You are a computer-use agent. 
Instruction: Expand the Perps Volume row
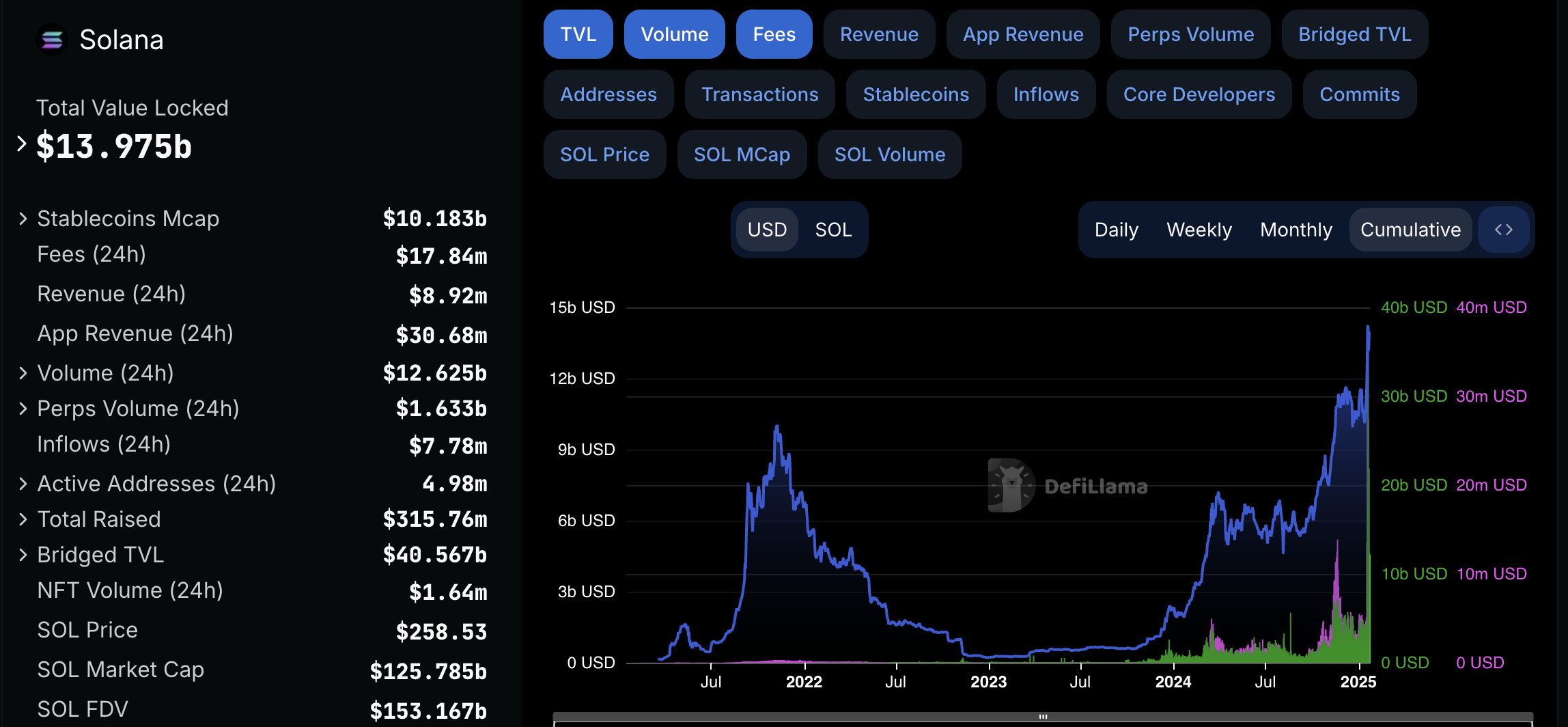coord(22,408)
